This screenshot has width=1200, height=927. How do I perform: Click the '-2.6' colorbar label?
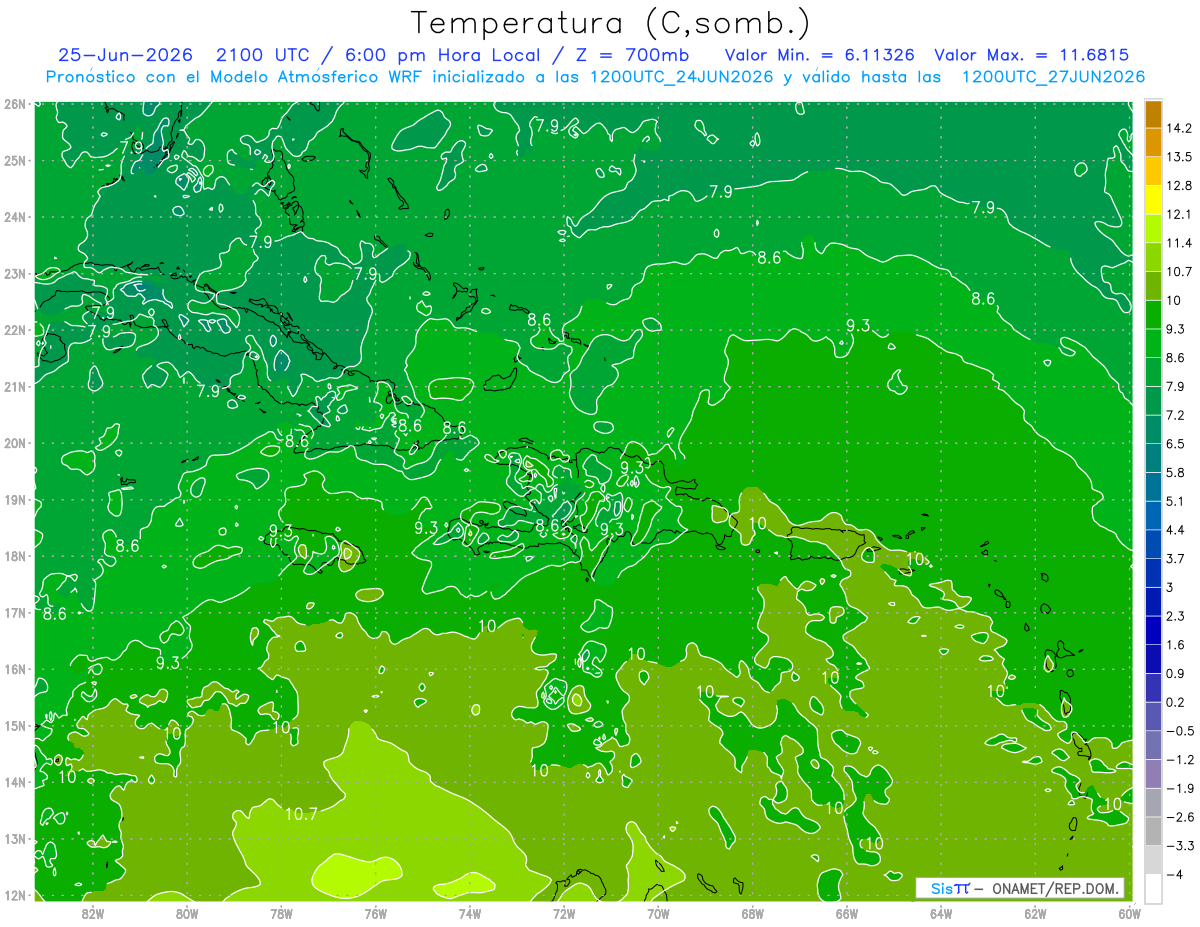click(1179, 817)
